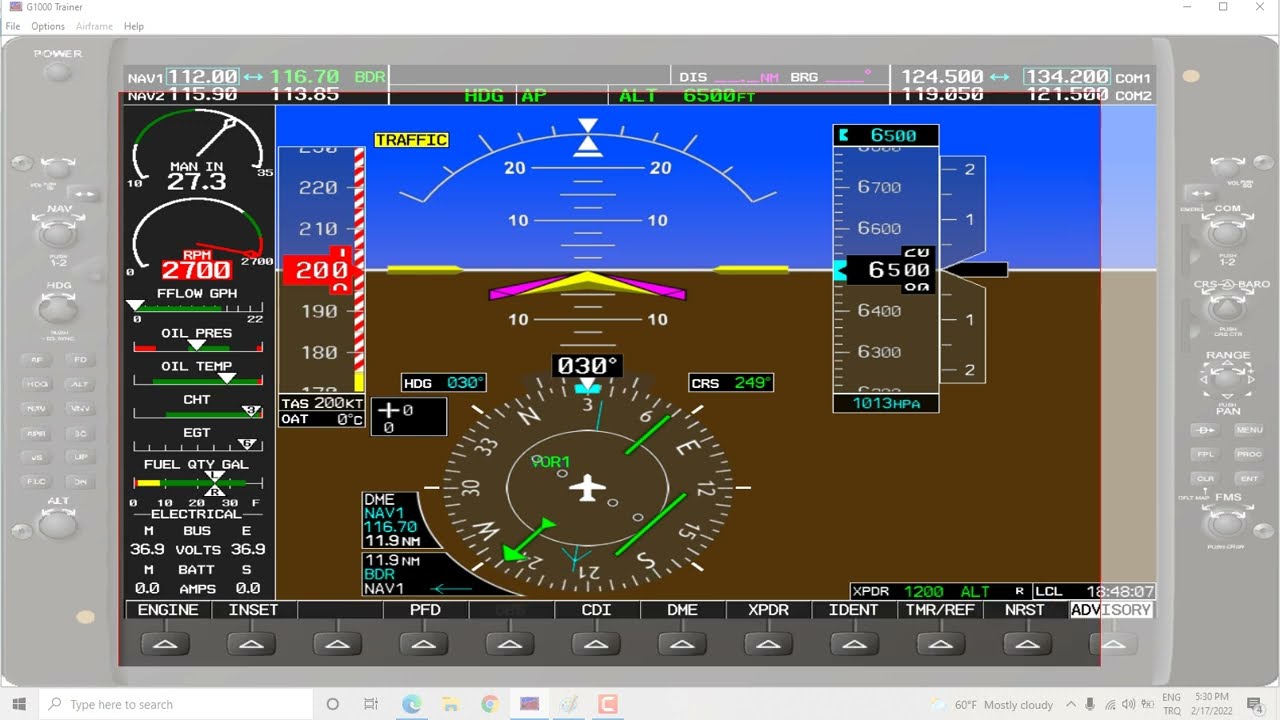Click the NAV frequency knob

[x=58, y=237]
